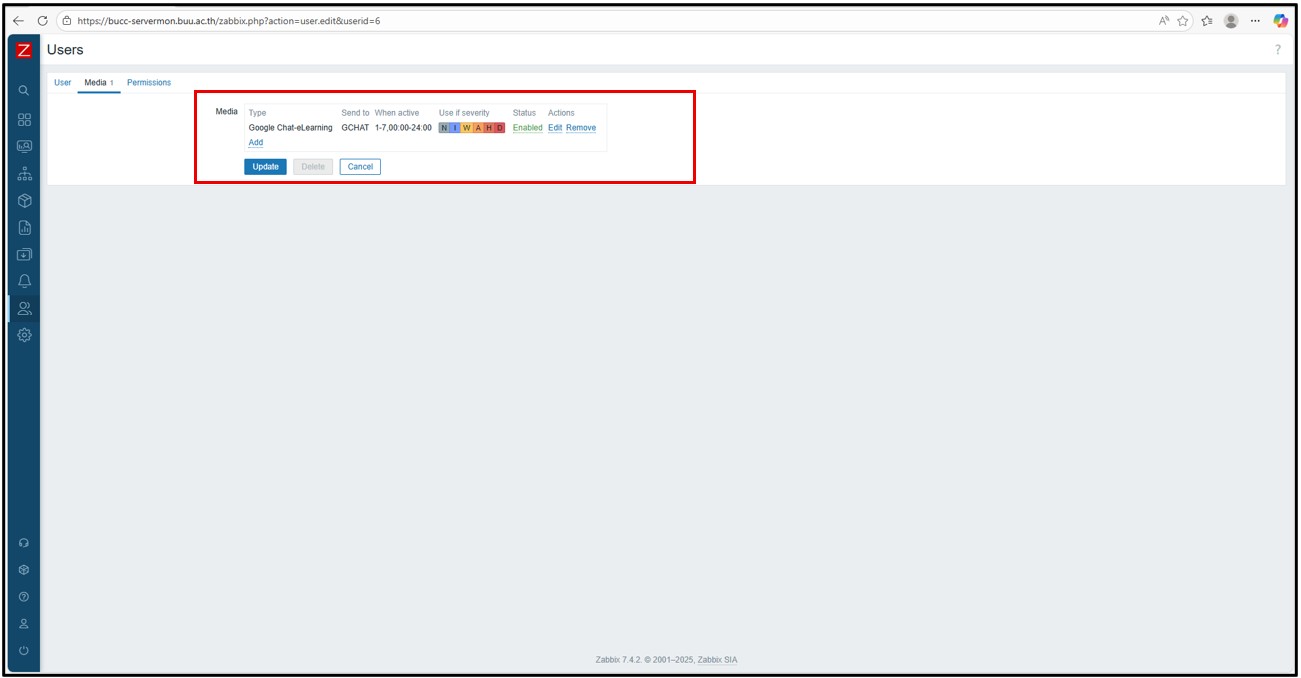This screenshot has width=1301, height=678.
Task: Open the Alerts bell icon
Action: 25,281
